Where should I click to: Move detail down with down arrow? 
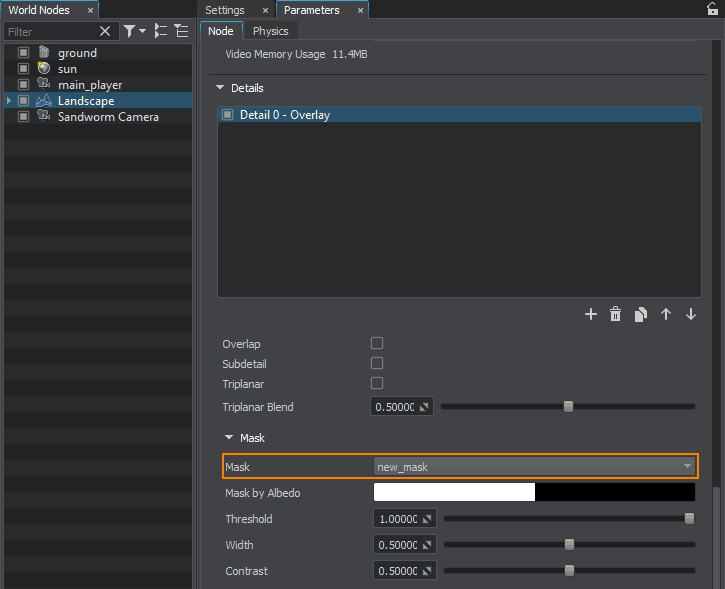(x=691, y=314)
